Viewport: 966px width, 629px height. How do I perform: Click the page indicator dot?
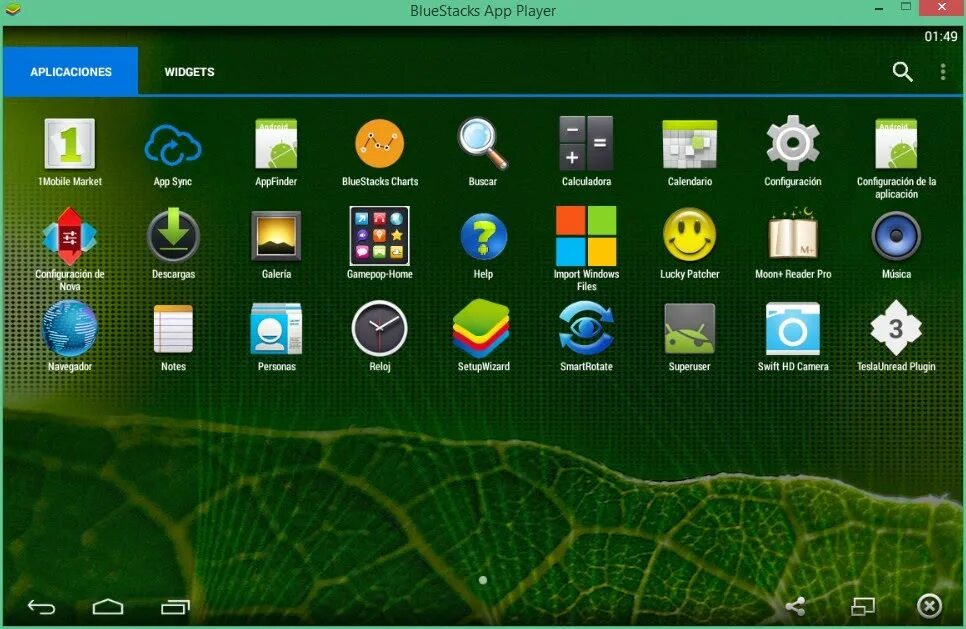(x=483, y=580)
